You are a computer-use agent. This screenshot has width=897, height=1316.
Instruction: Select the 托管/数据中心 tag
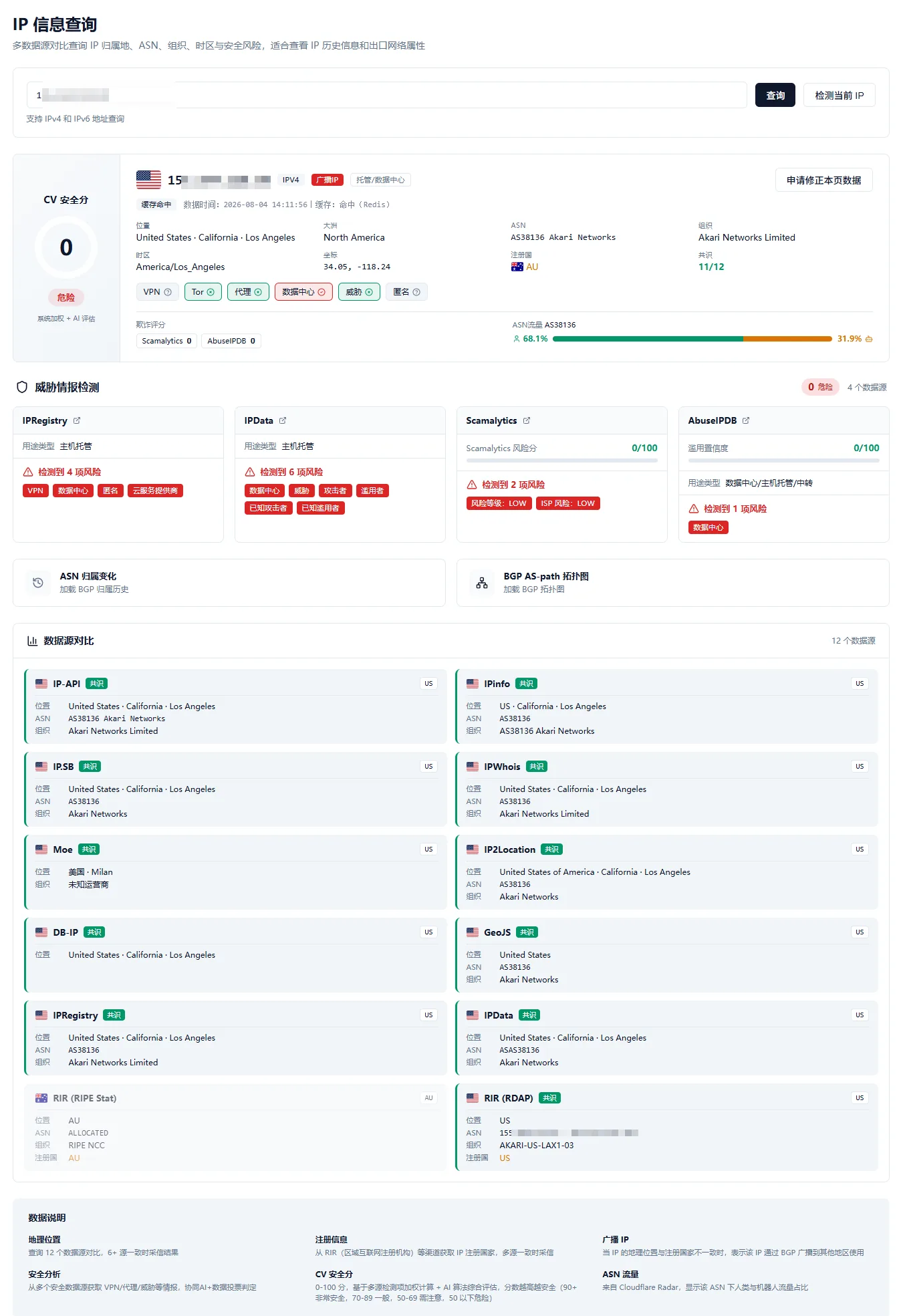pos(380,180)
